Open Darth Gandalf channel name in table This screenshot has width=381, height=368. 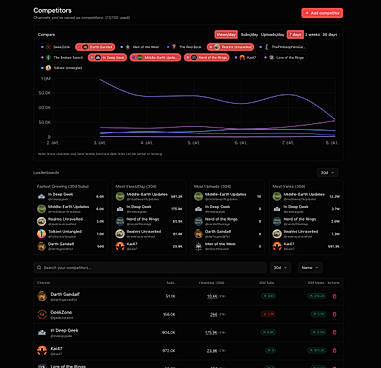65,294
